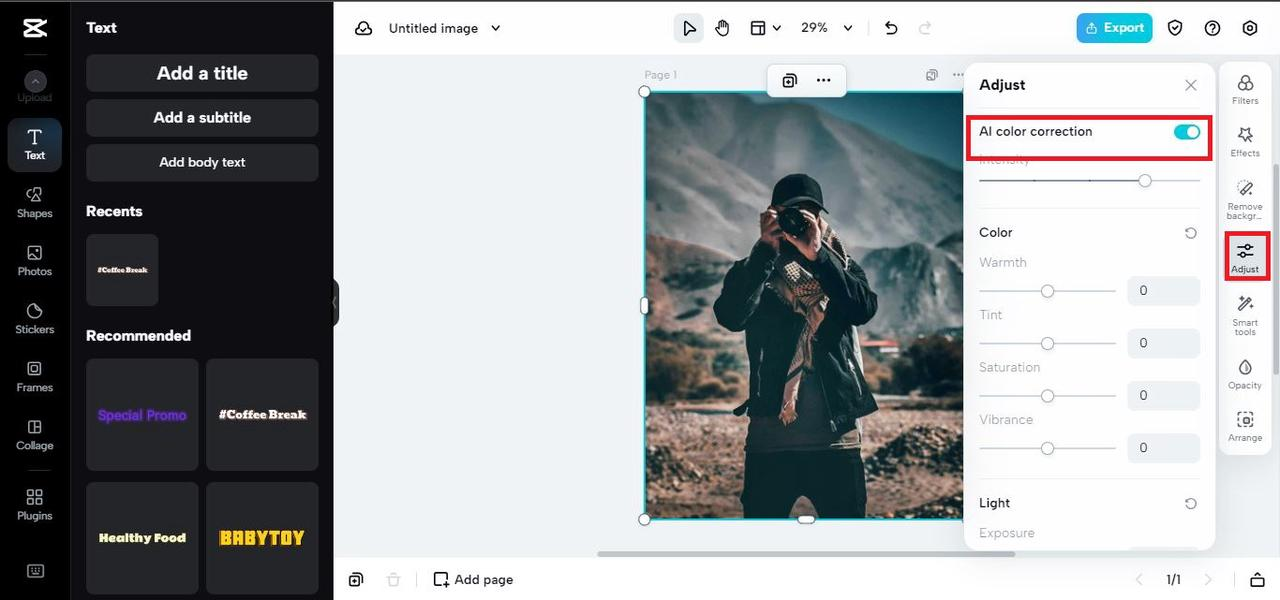The height and width of the screenshot is (600, 1280).
Task: Select the recent #Coffee Break text preset
Action: (122, 270)
